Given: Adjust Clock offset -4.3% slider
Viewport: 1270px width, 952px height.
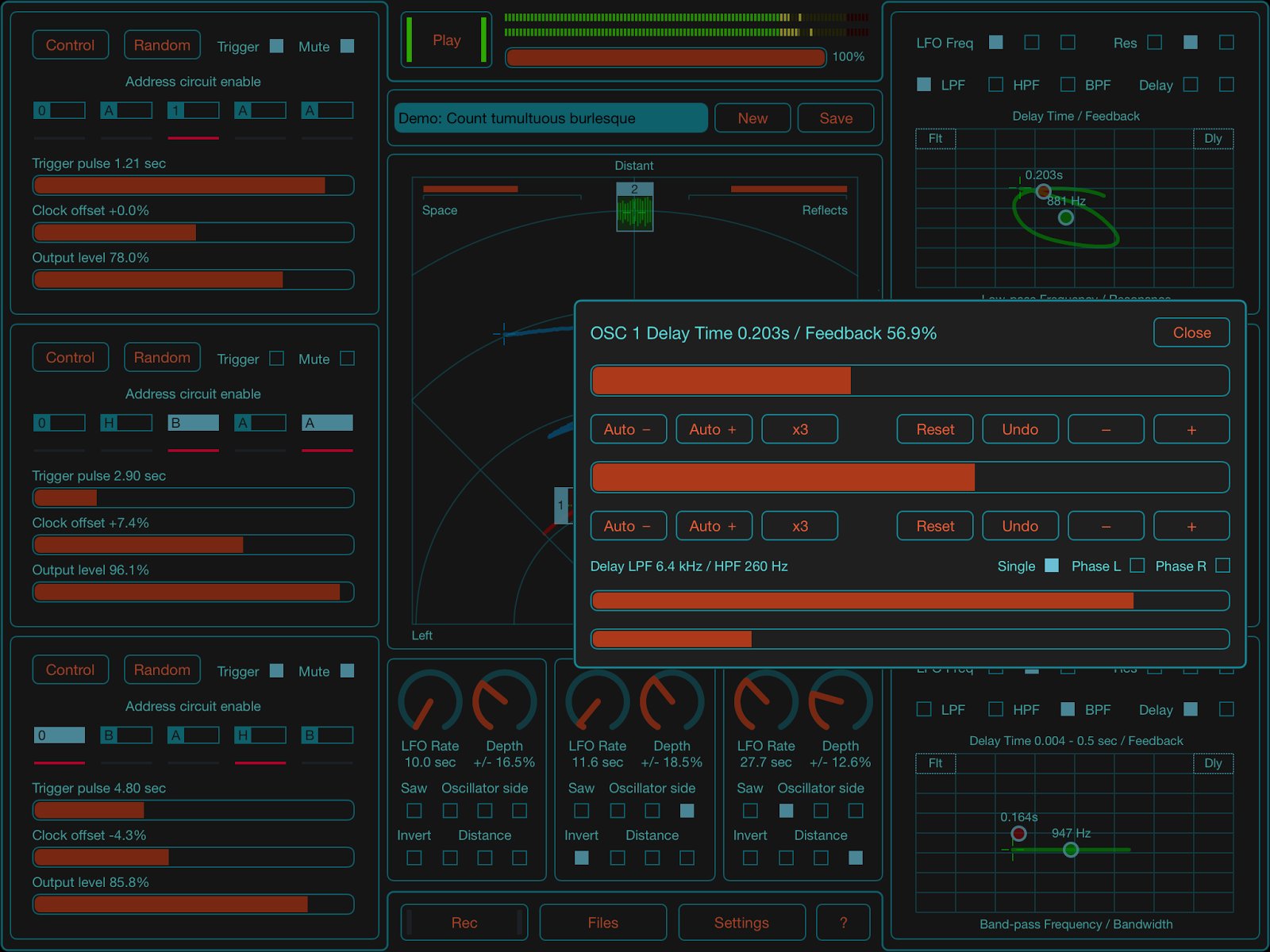Looking at the screenshot, I should click(x=193, y=858).
